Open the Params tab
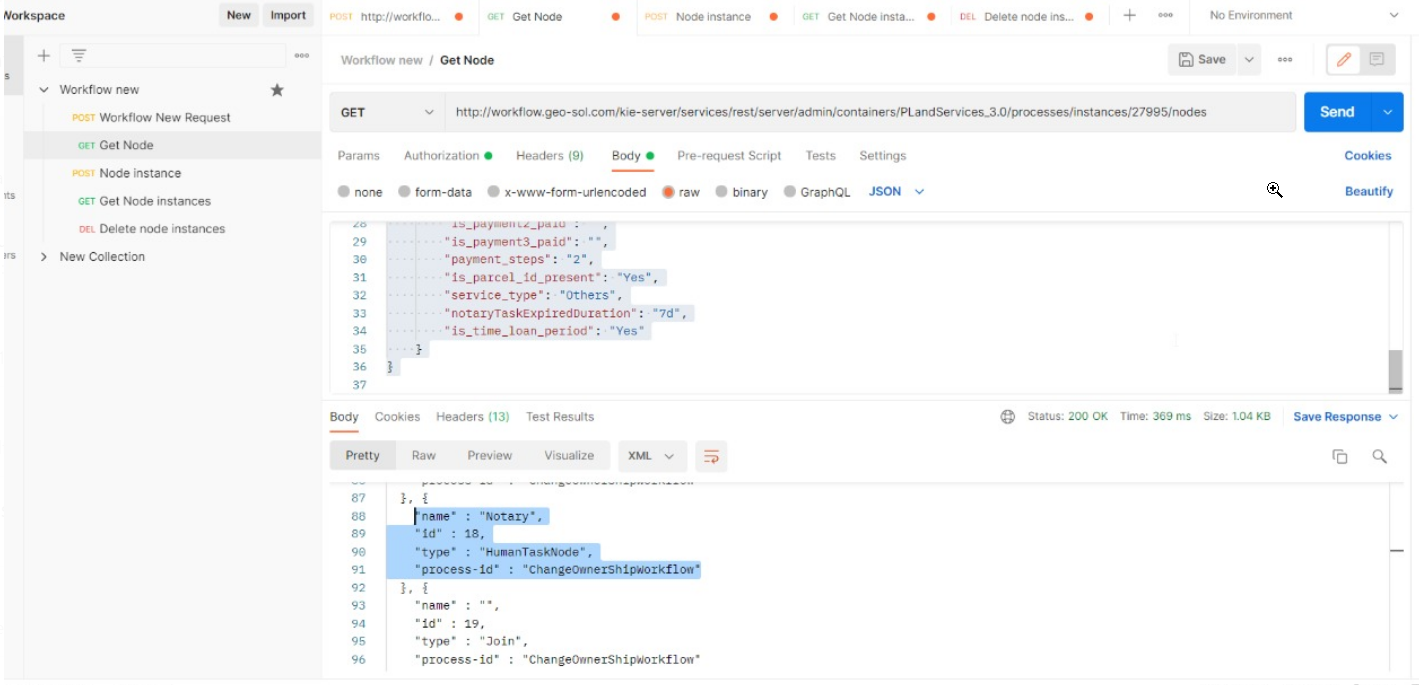Screen dimensions: 1419x685 (x=358, y=156)
